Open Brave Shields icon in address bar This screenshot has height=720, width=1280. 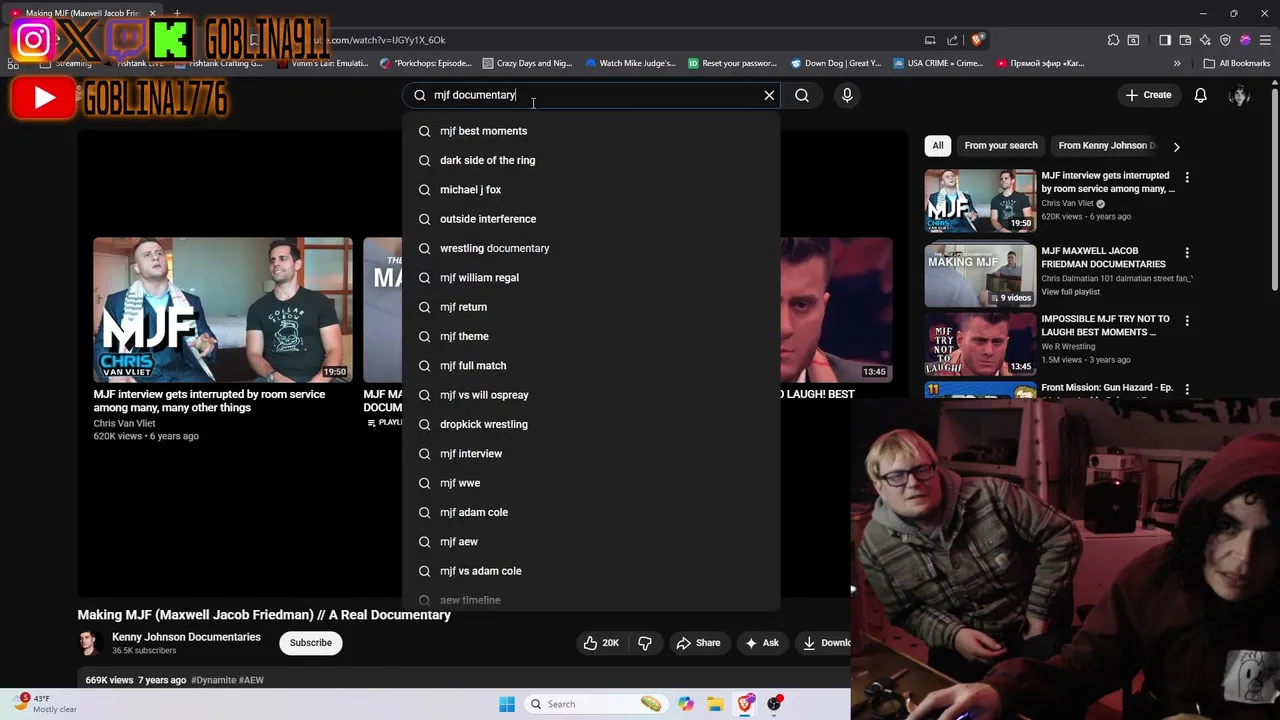[977, 40]
